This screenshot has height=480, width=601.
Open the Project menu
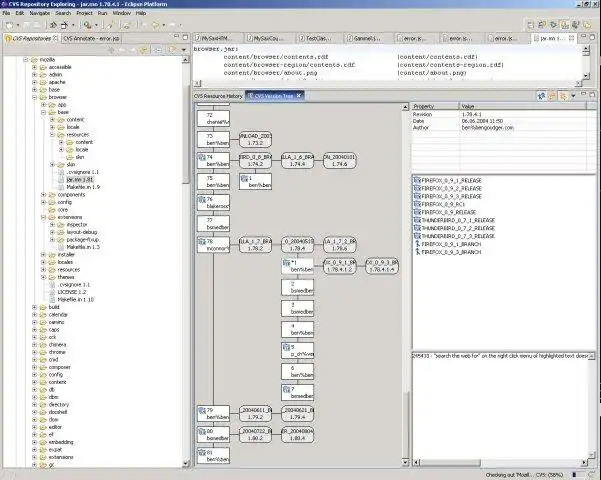tap(84, 13)
